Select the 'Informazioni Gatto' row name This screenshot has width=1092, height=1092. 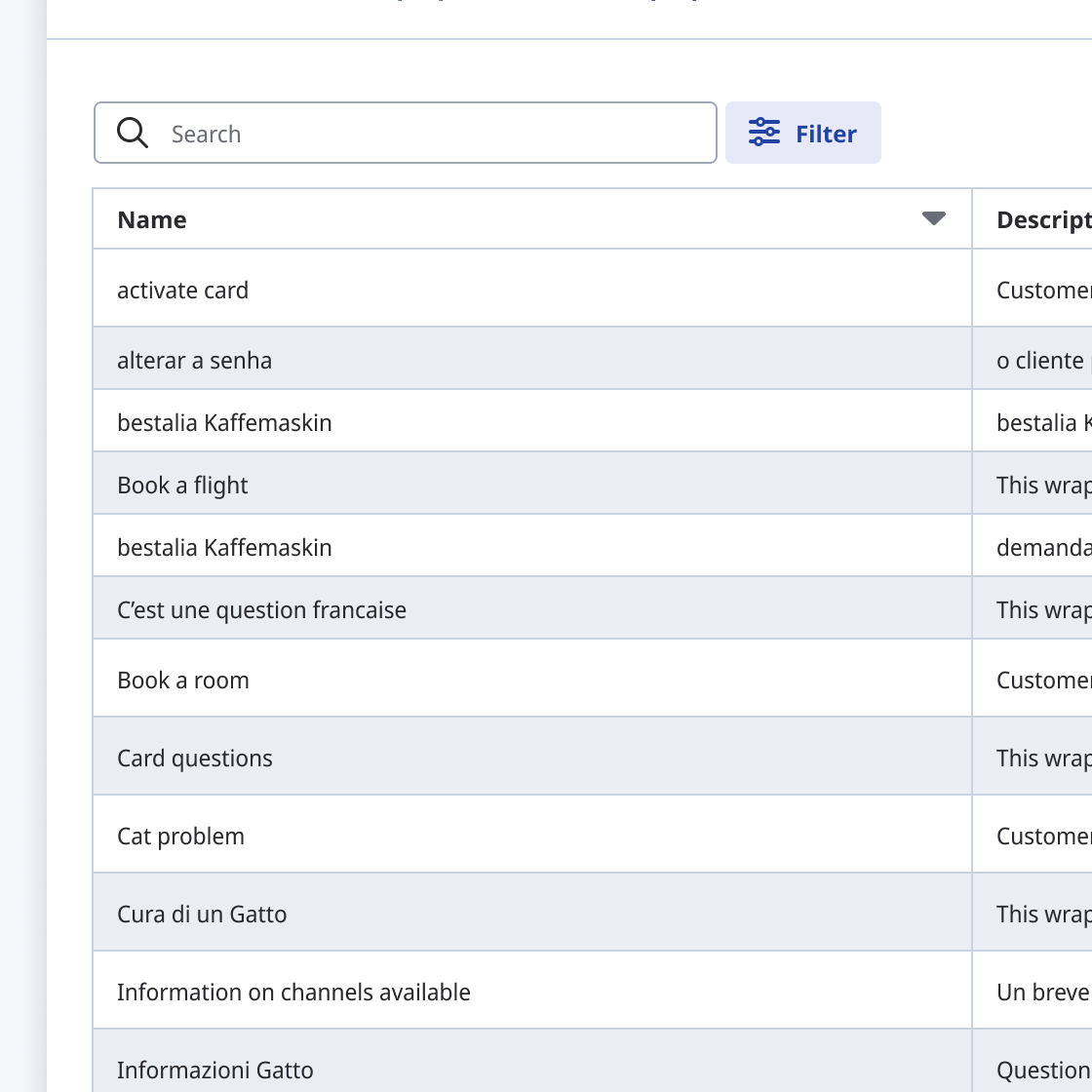coord(215,1070)
